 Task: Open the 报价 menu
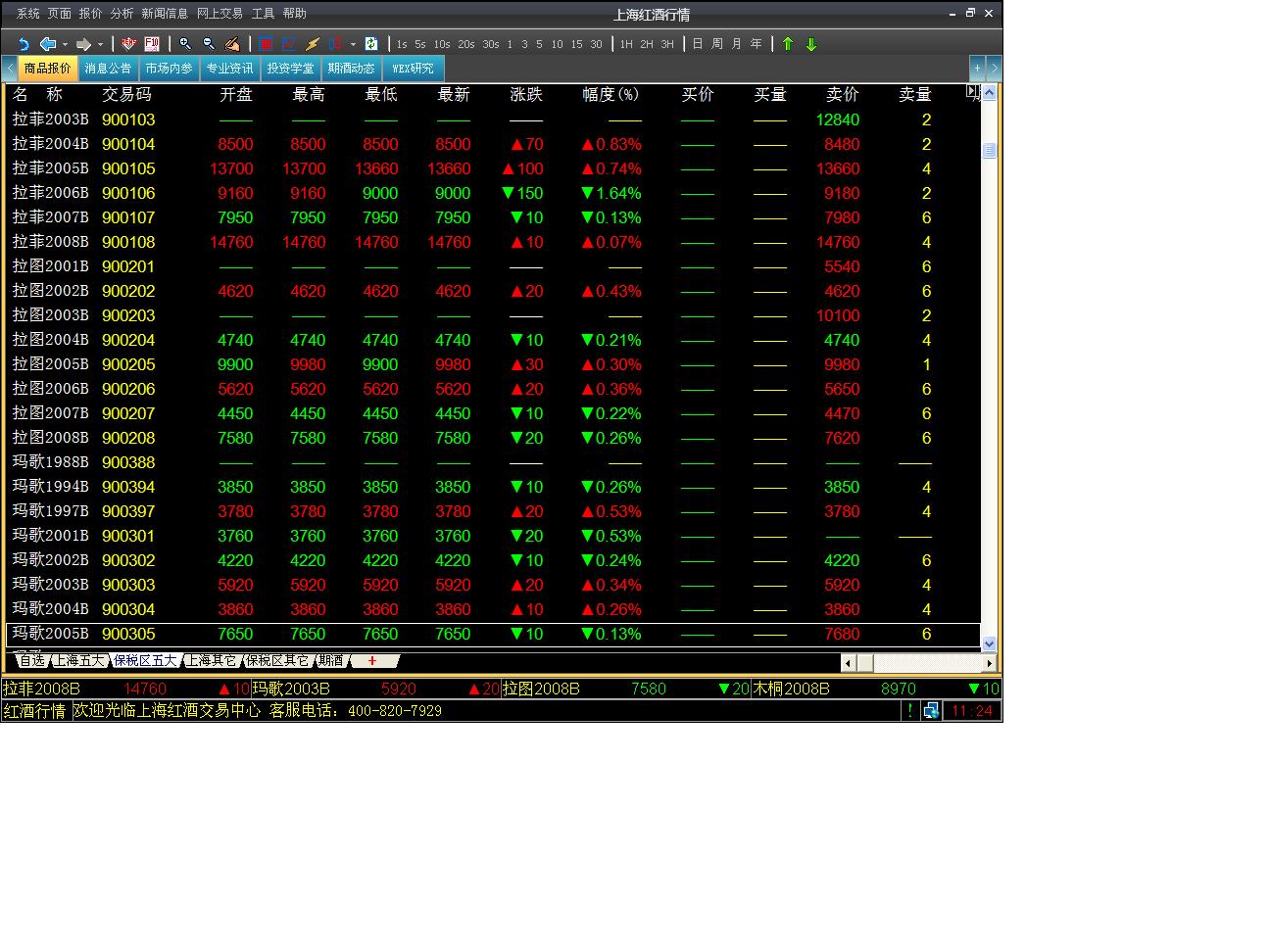point(91,14)
